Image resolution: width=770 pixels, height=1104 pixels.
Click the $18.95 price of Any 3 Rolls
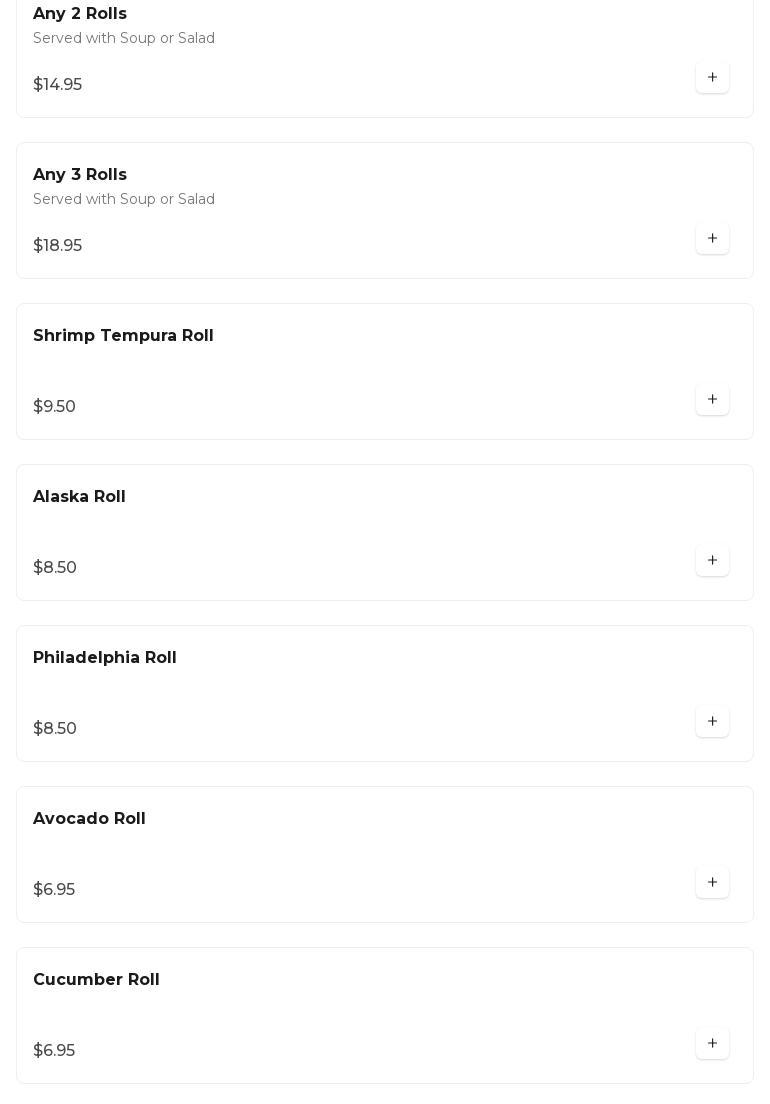(x=57, y=245)
